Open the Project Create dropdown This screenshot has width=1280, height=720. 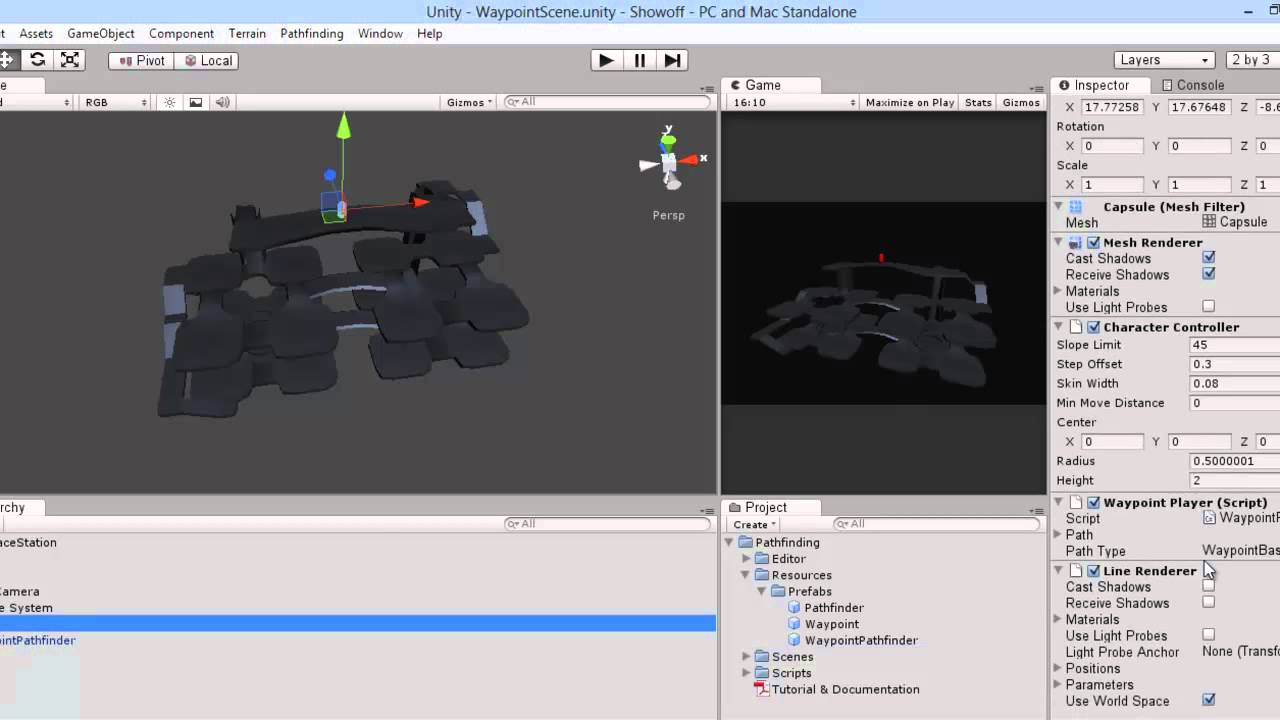coord(755,524)
